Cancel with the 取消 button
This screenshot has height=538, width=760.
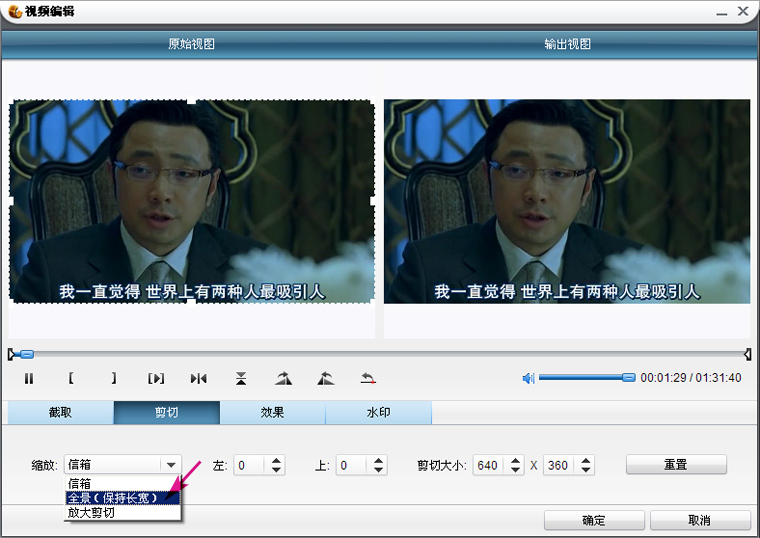[x=700, y=520]
